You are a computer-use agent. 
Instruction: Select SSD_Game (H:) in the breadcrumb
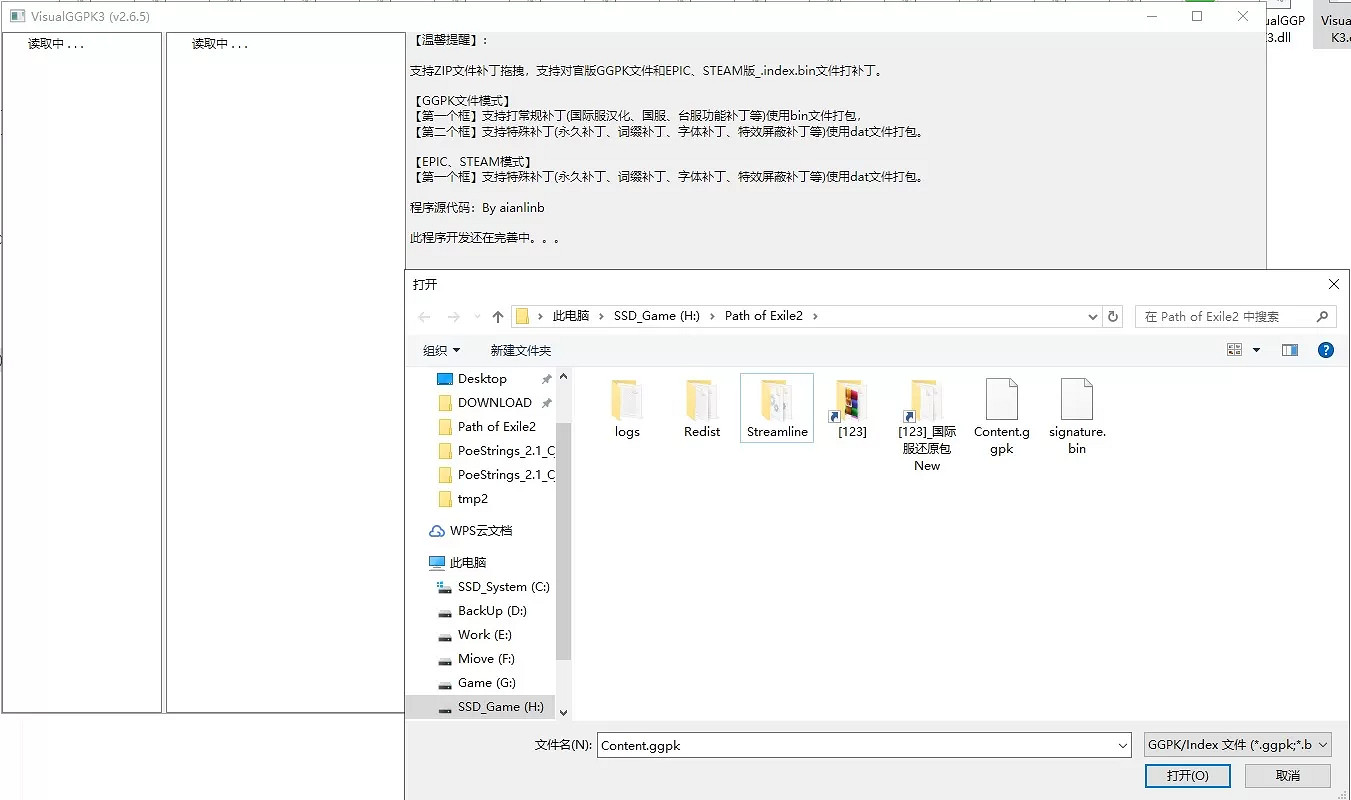657,315
